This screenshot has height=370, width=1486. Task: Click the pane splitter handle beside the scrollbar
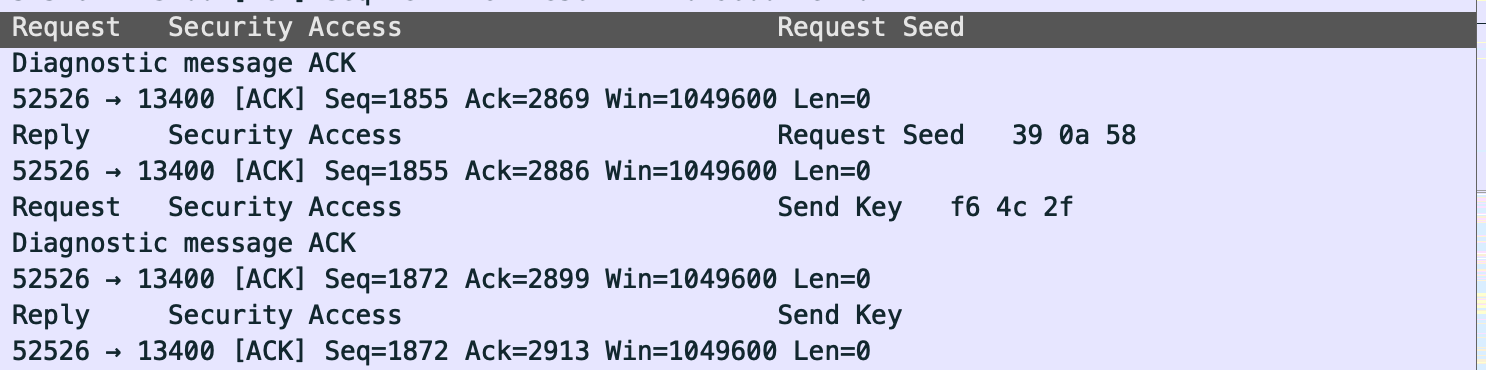point(1481,188)
